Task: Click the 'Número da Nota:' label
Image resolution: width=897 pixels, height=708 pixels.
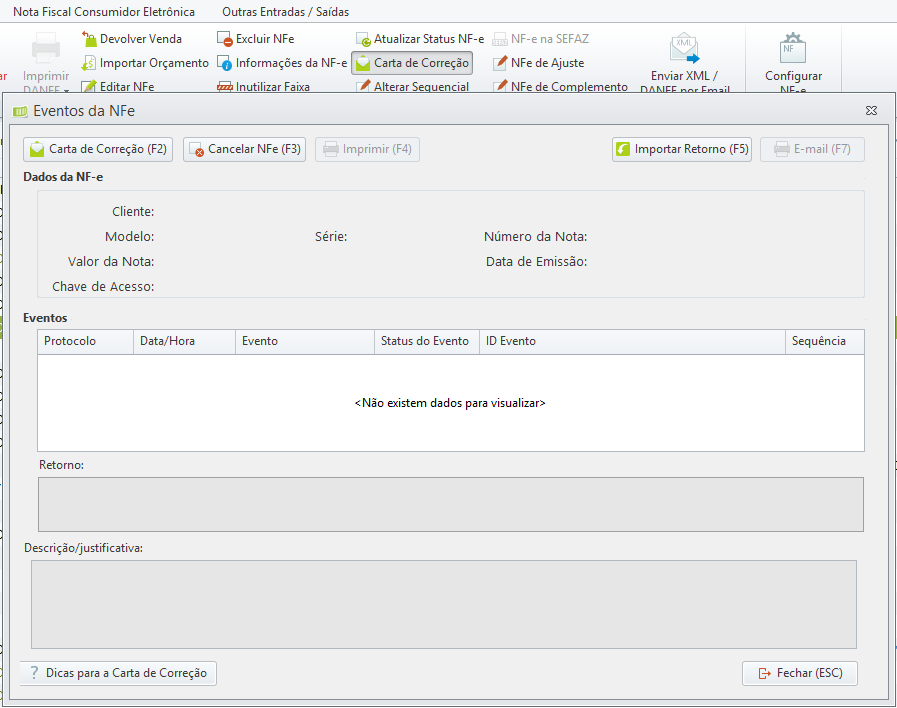Action: tap(535, 237)
